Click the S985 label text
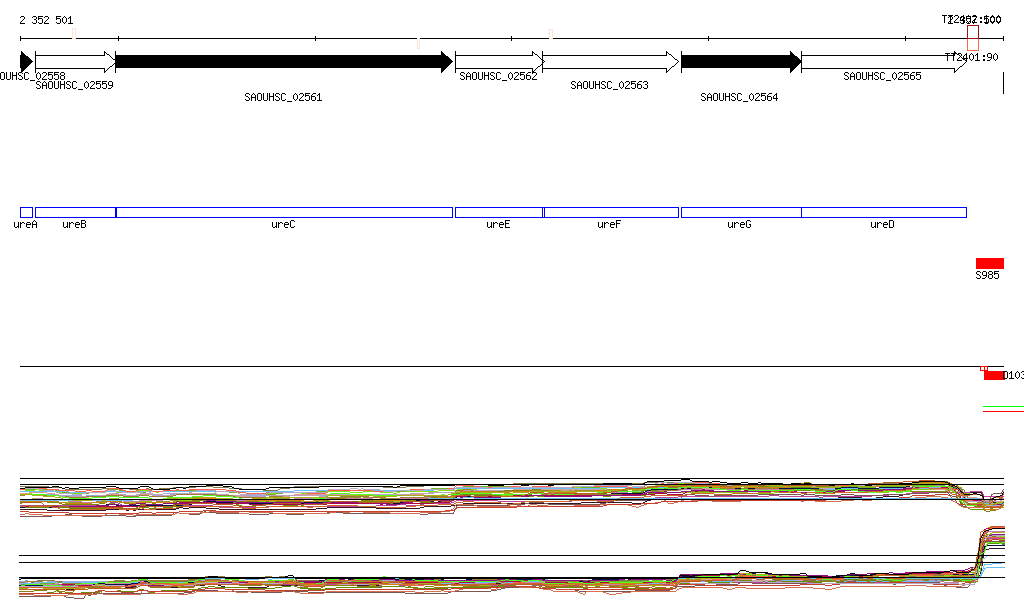 tap(987, 275)
